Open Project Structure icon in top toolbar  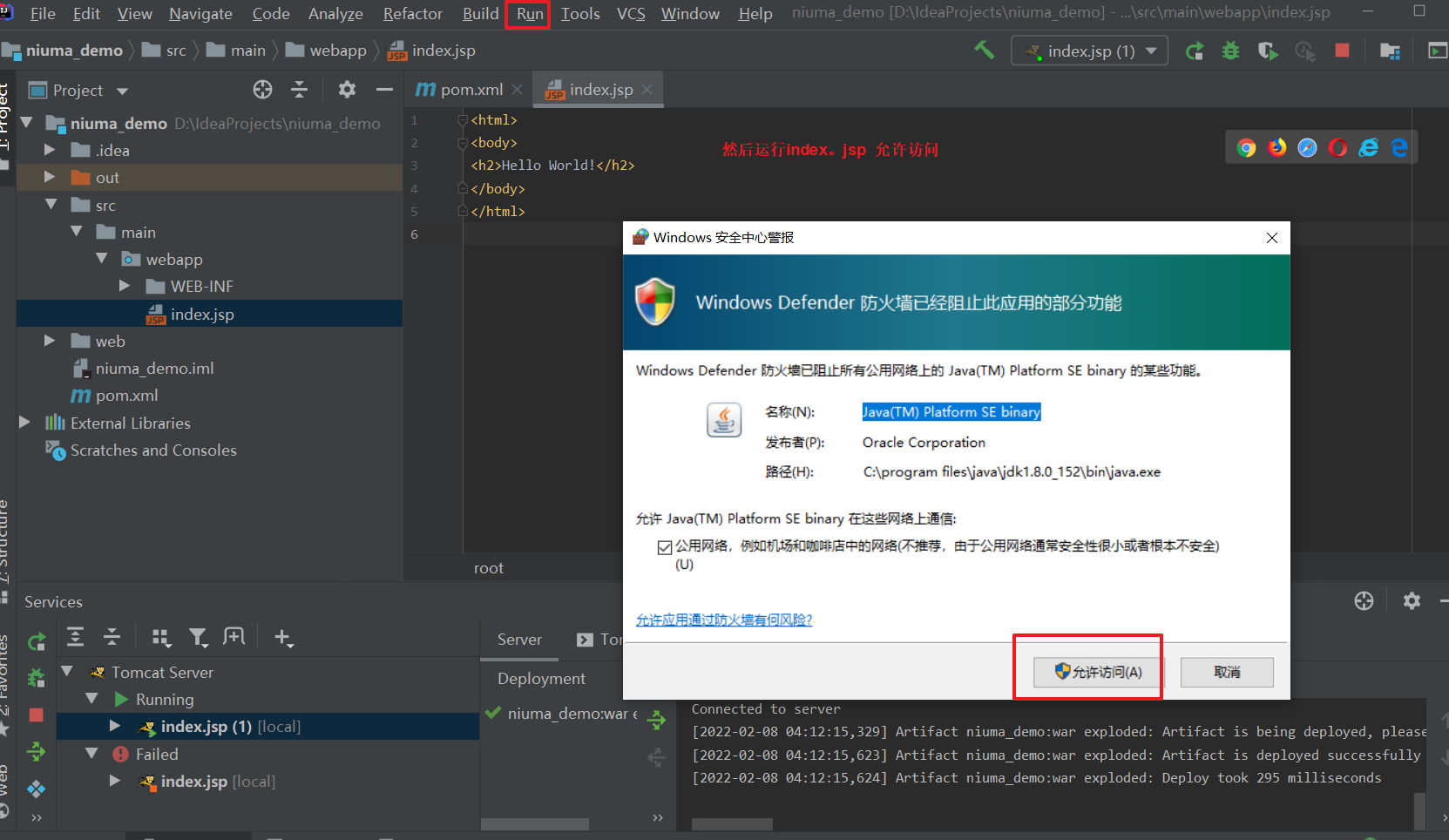(1390, 51)
